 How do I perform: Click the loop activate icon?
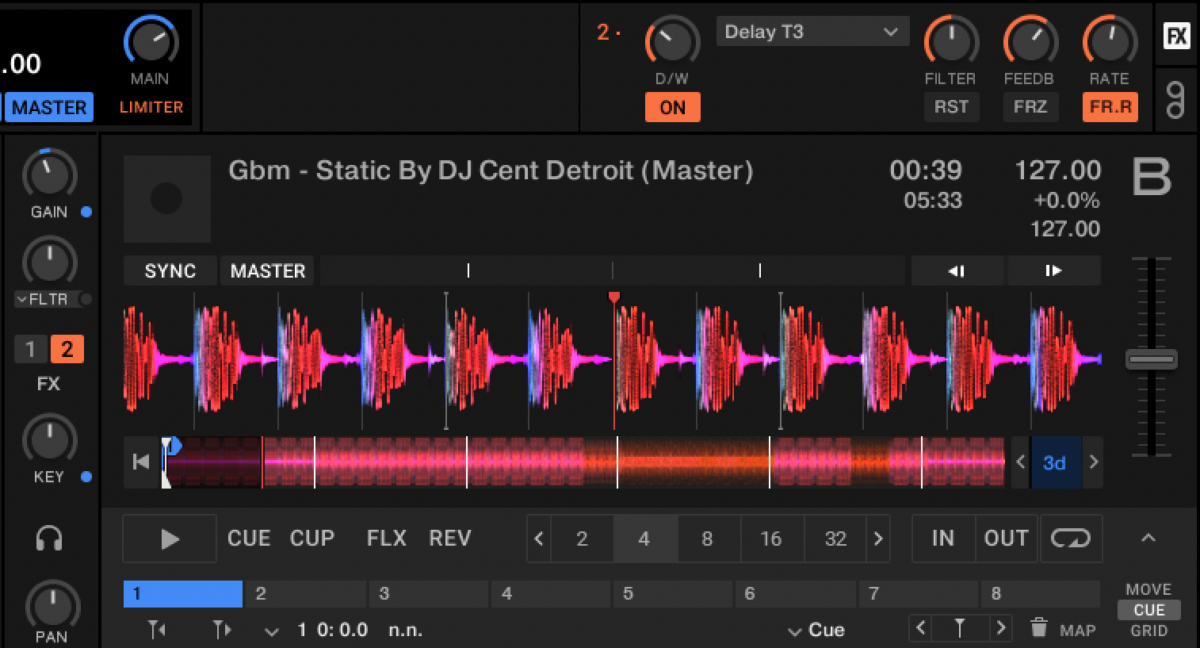(1070, 539)
